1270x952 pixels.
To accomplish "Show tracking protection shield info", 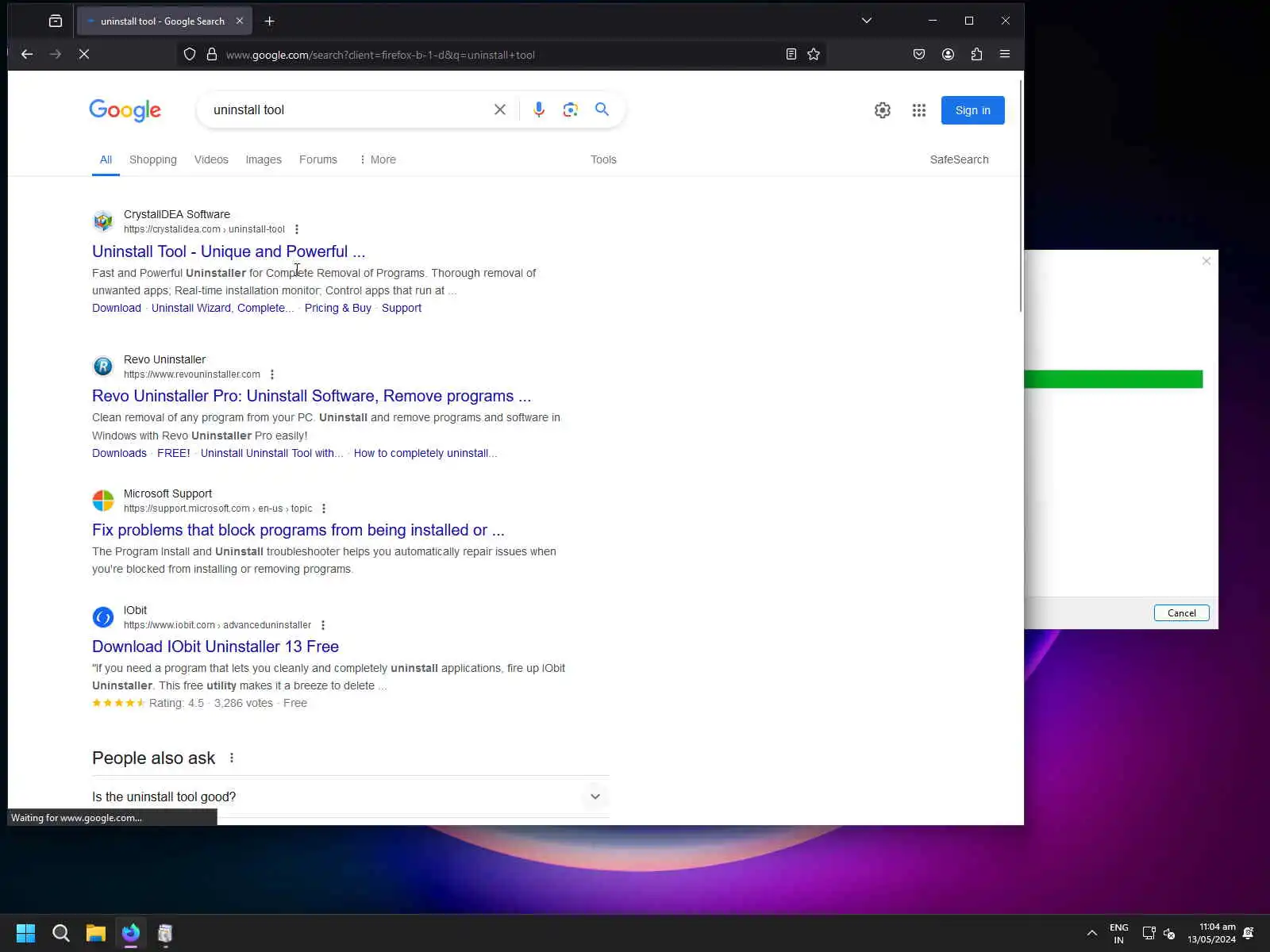I will pos(190,55).
